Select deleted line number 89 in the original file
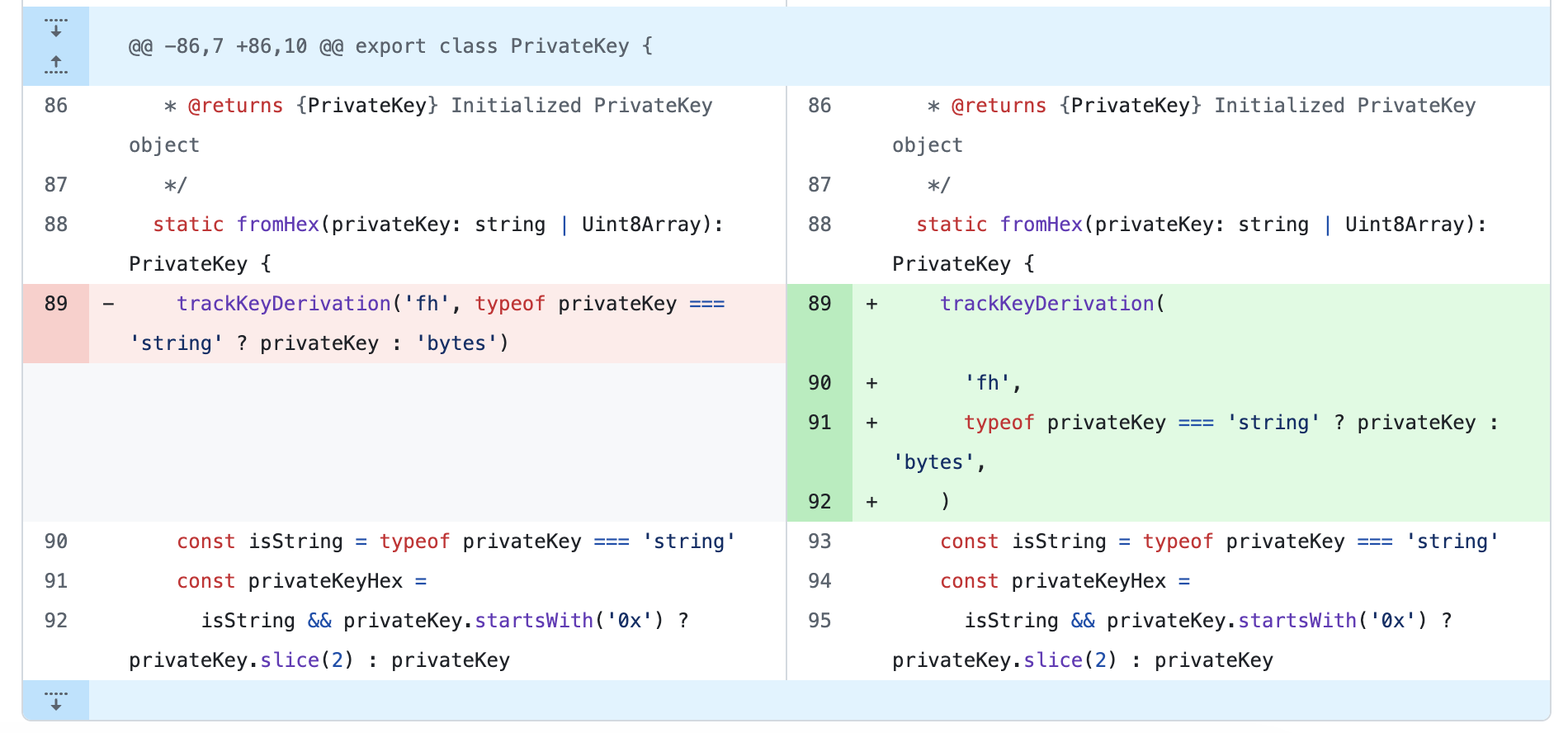This screenshot has height=733, width=1568. click(55, 303)
